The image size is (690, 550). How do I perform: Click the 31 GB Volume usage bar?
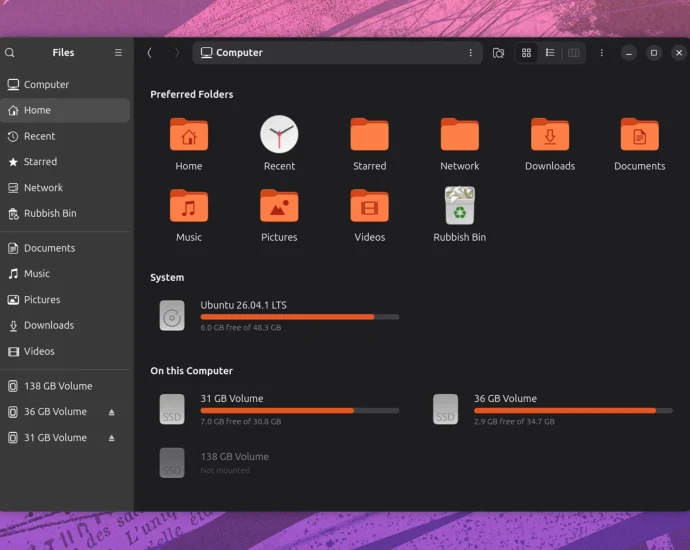300,411
